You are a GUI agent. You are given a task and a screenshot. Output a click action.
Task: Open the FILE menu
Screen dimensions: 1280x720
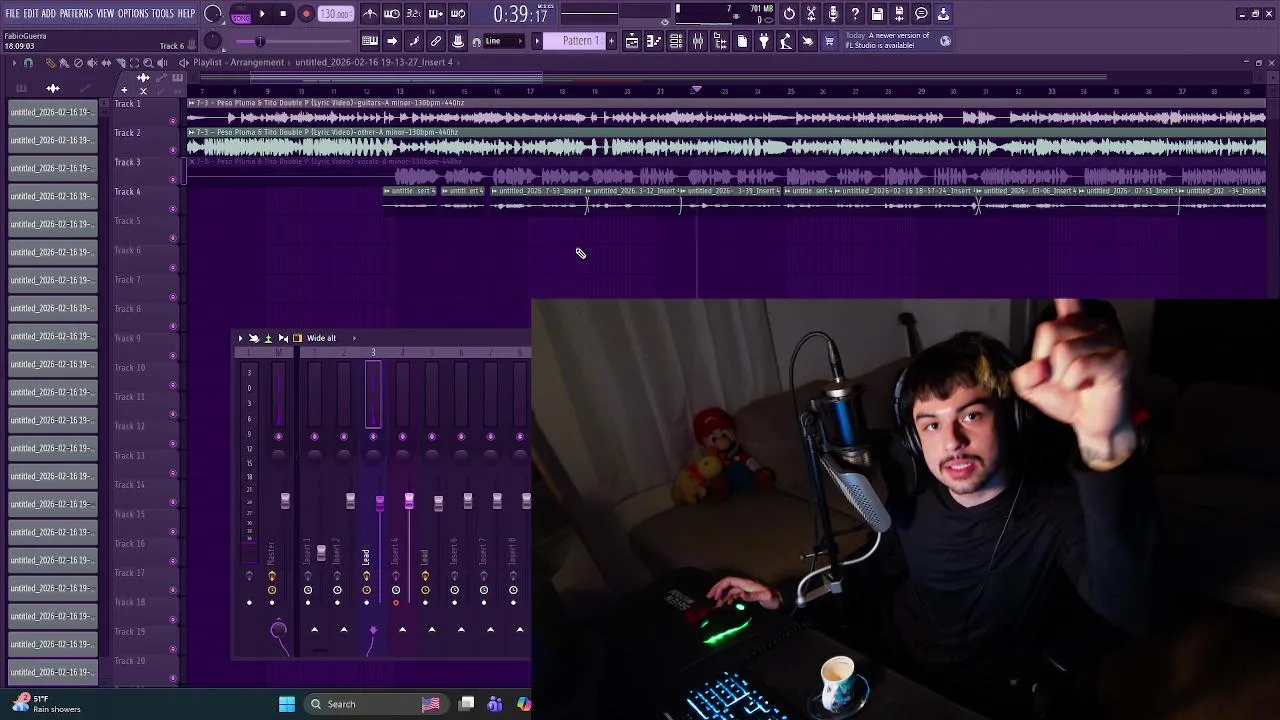tap(12, 13)
